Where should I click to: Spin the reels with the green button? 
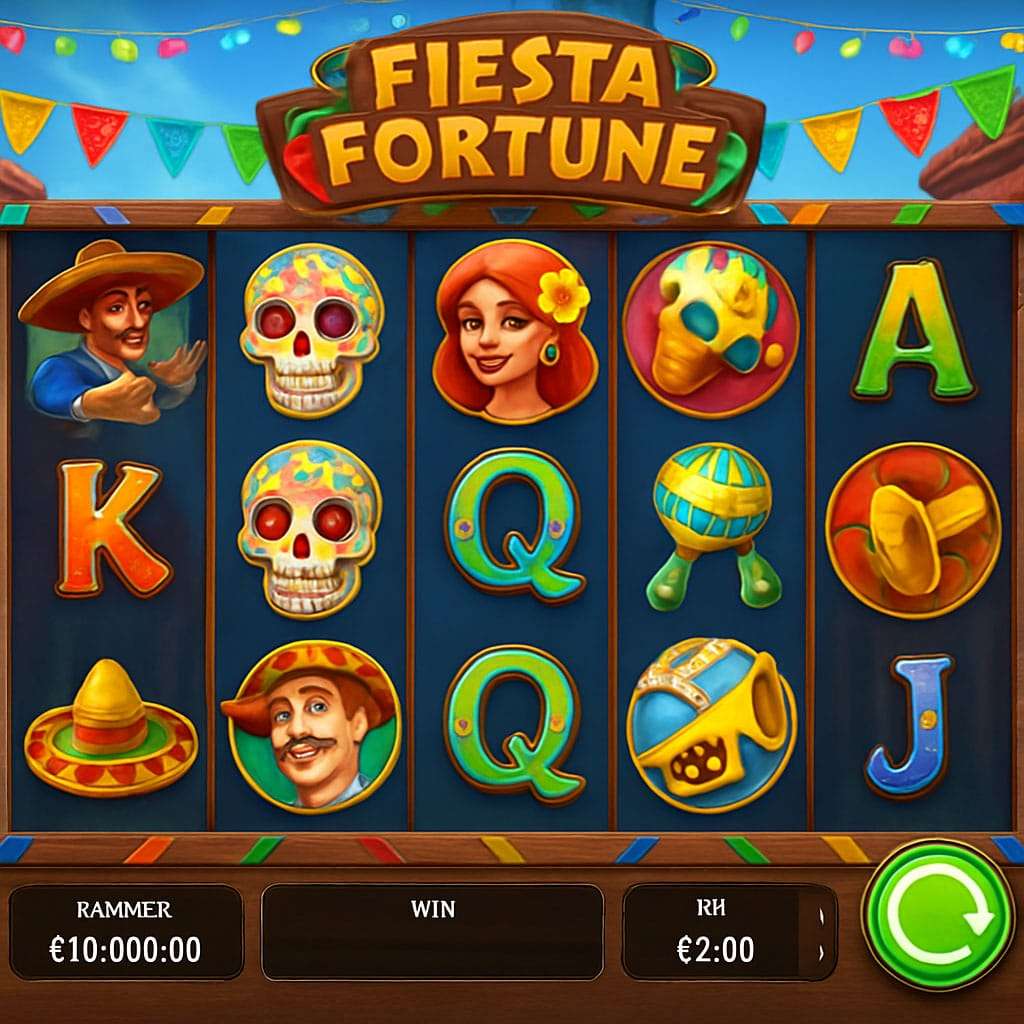click(936, 915)
